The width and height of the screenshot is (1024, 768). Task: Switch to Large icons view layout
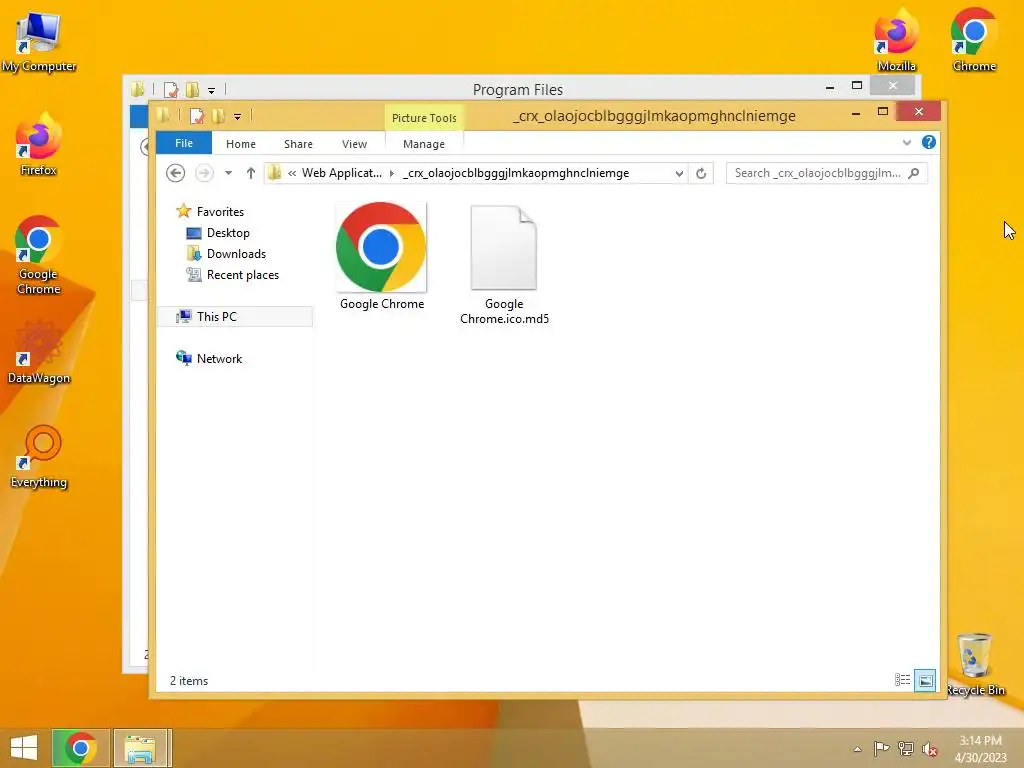(925, 680)
